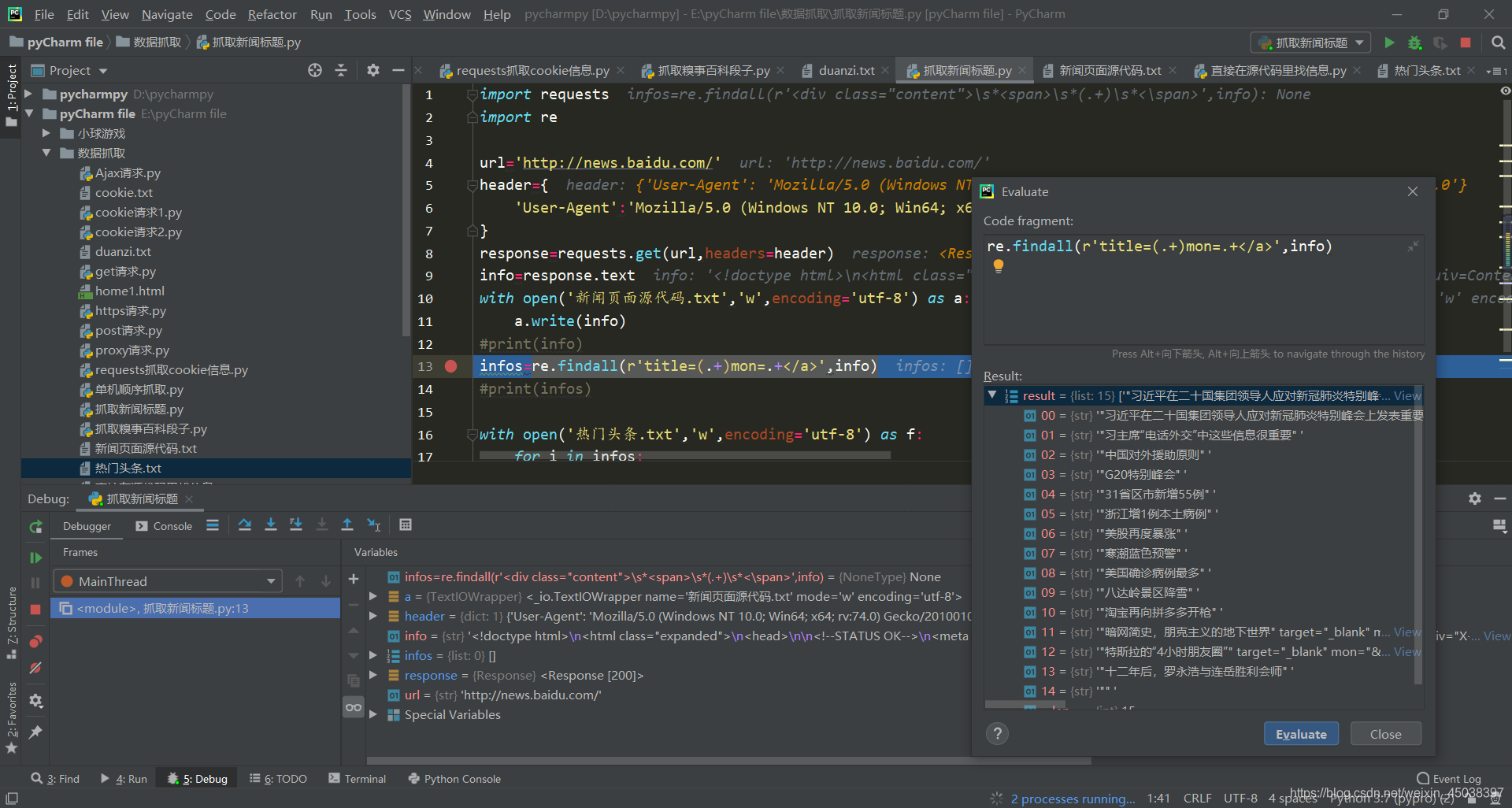Screen dimensions: 1512x808
Task: Click Resume Program in debug sidebar
Action: (x=35, y=558)
